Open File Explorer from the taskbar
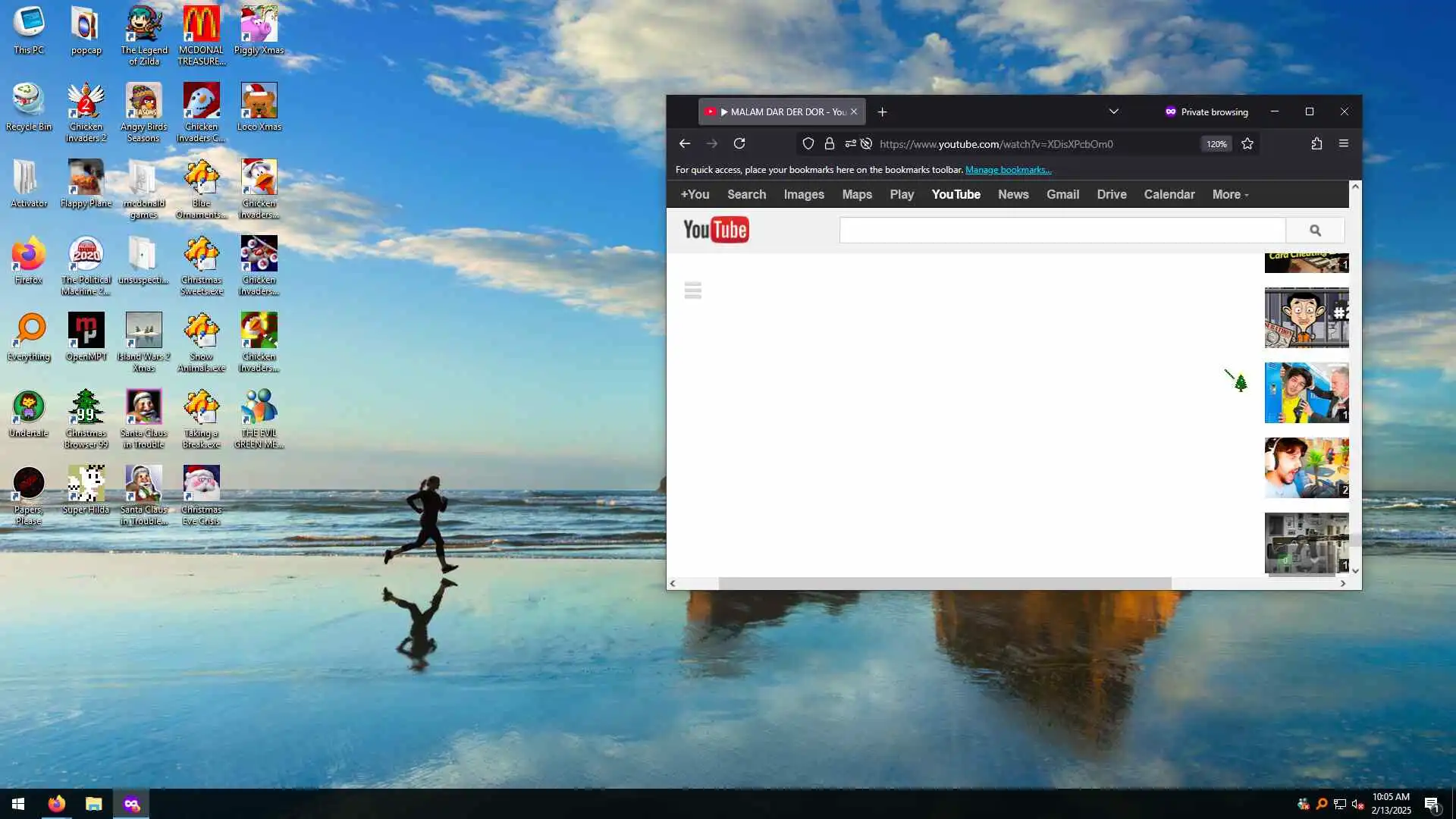 point(93,804)
